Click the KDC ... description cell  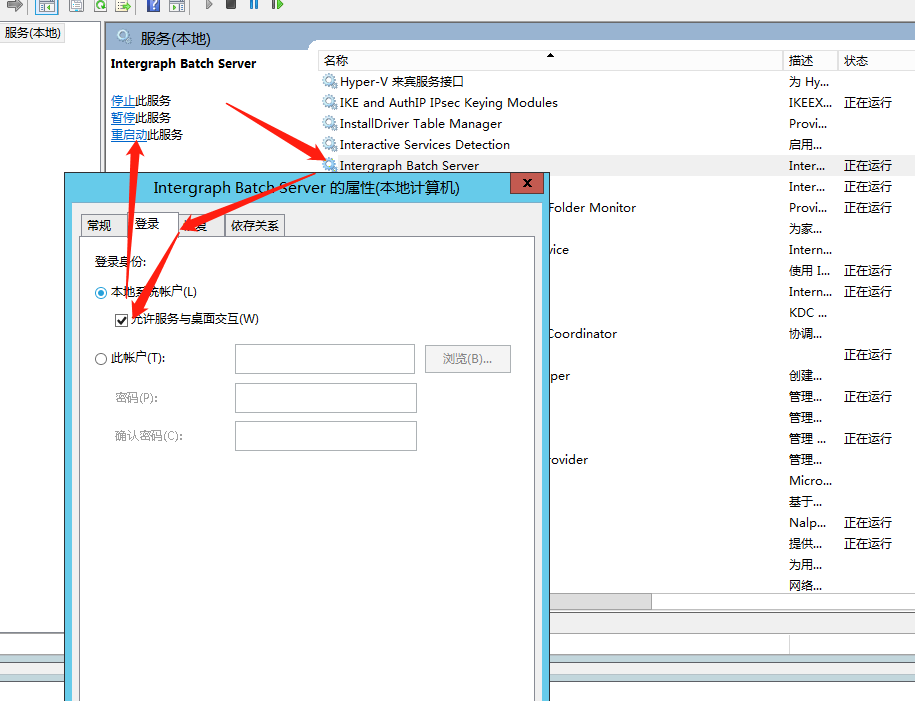808,313
